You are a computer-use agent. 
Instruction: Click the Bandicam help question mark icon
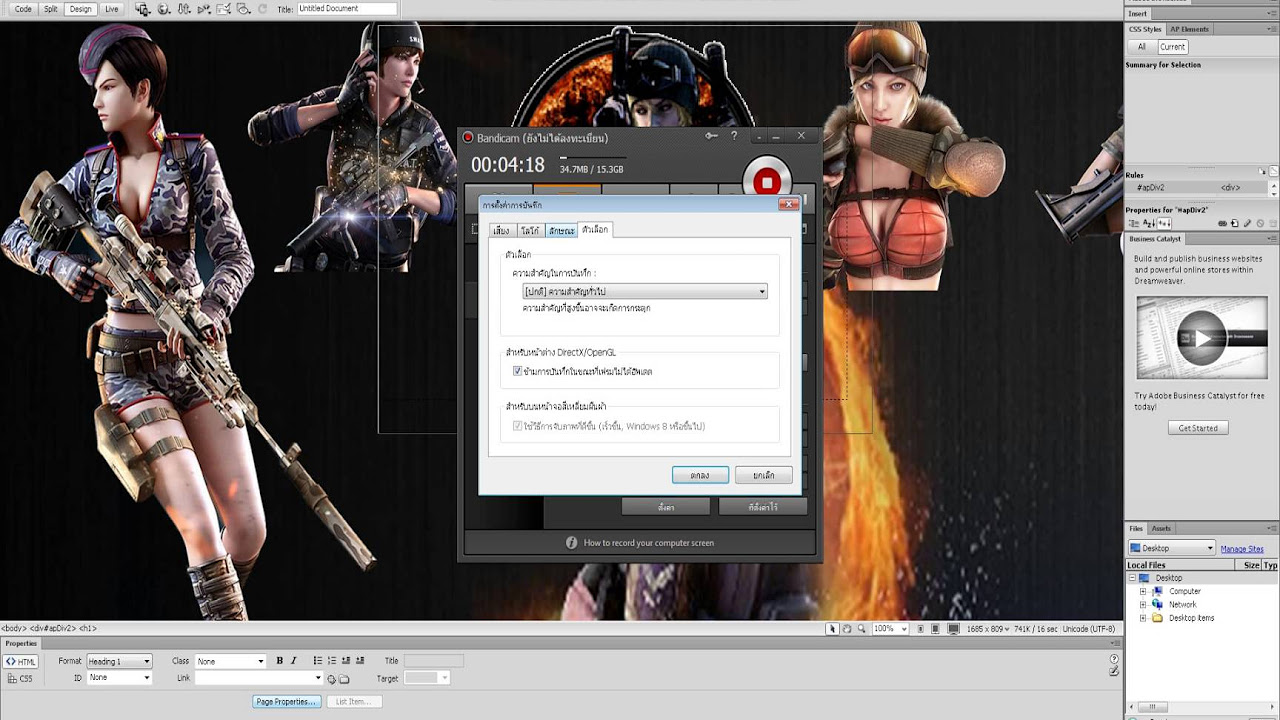point(734,136)
